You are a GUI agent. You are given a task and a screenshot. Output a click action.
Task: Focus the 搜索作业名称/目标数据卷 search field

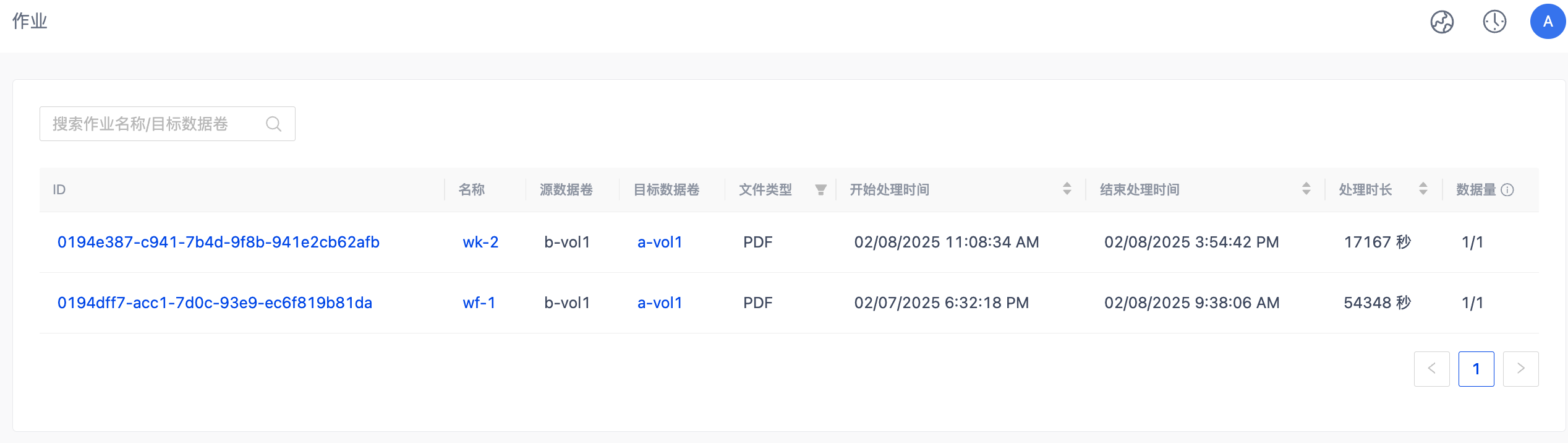[x=155, y=124]
